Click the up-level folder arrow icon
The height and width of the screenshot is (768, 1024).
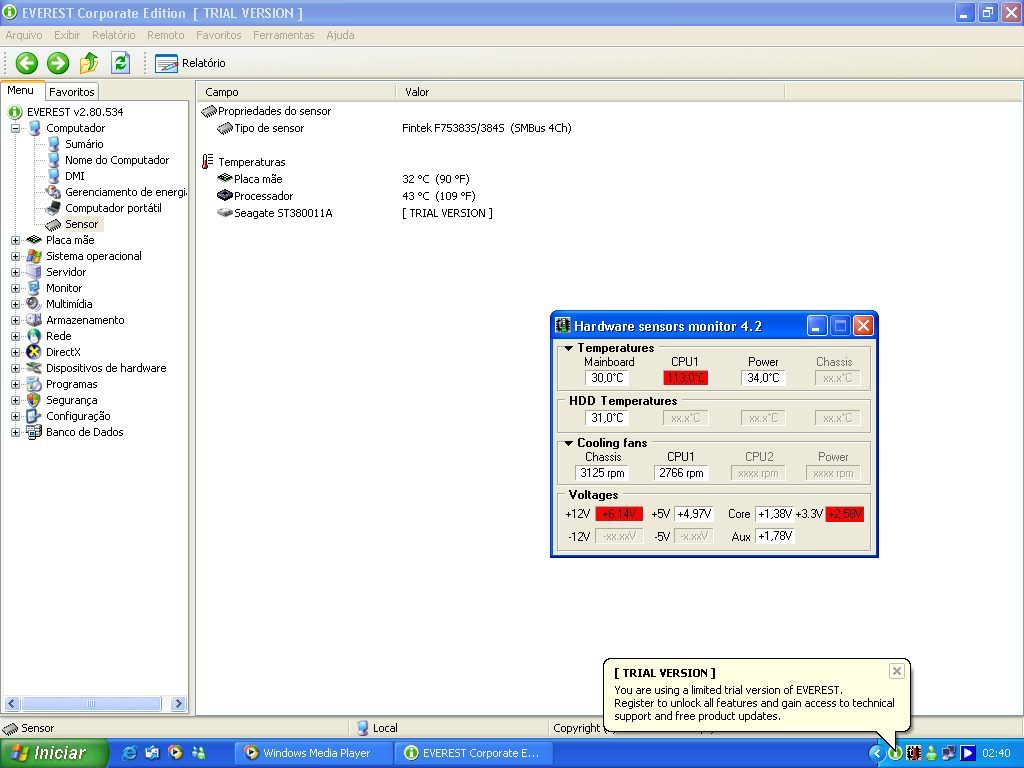89,63
